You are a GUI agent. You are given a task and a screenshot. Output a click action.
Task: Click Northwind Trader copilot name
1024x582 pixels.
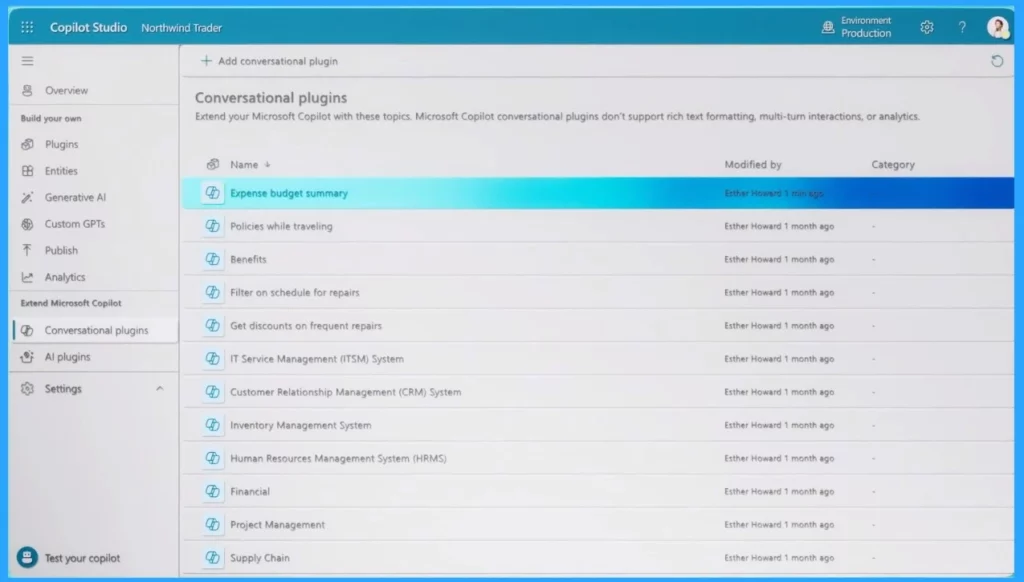point(182,27)
